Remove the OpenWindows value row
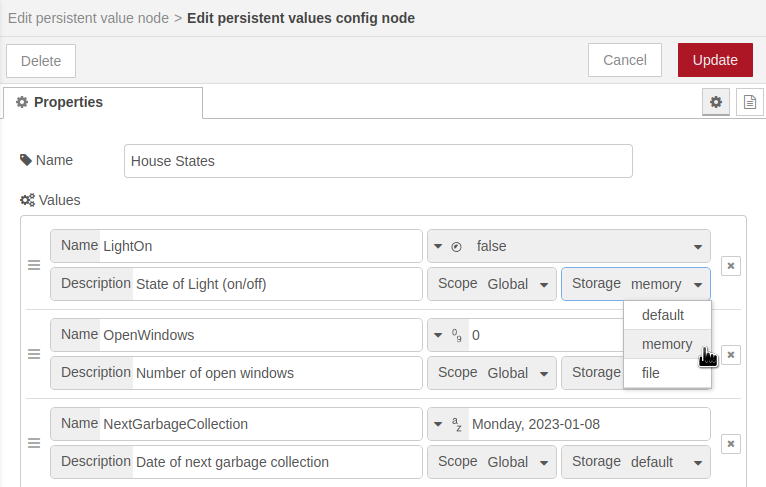The height and width of the screenshot is (487, 766). coord(731,354)
